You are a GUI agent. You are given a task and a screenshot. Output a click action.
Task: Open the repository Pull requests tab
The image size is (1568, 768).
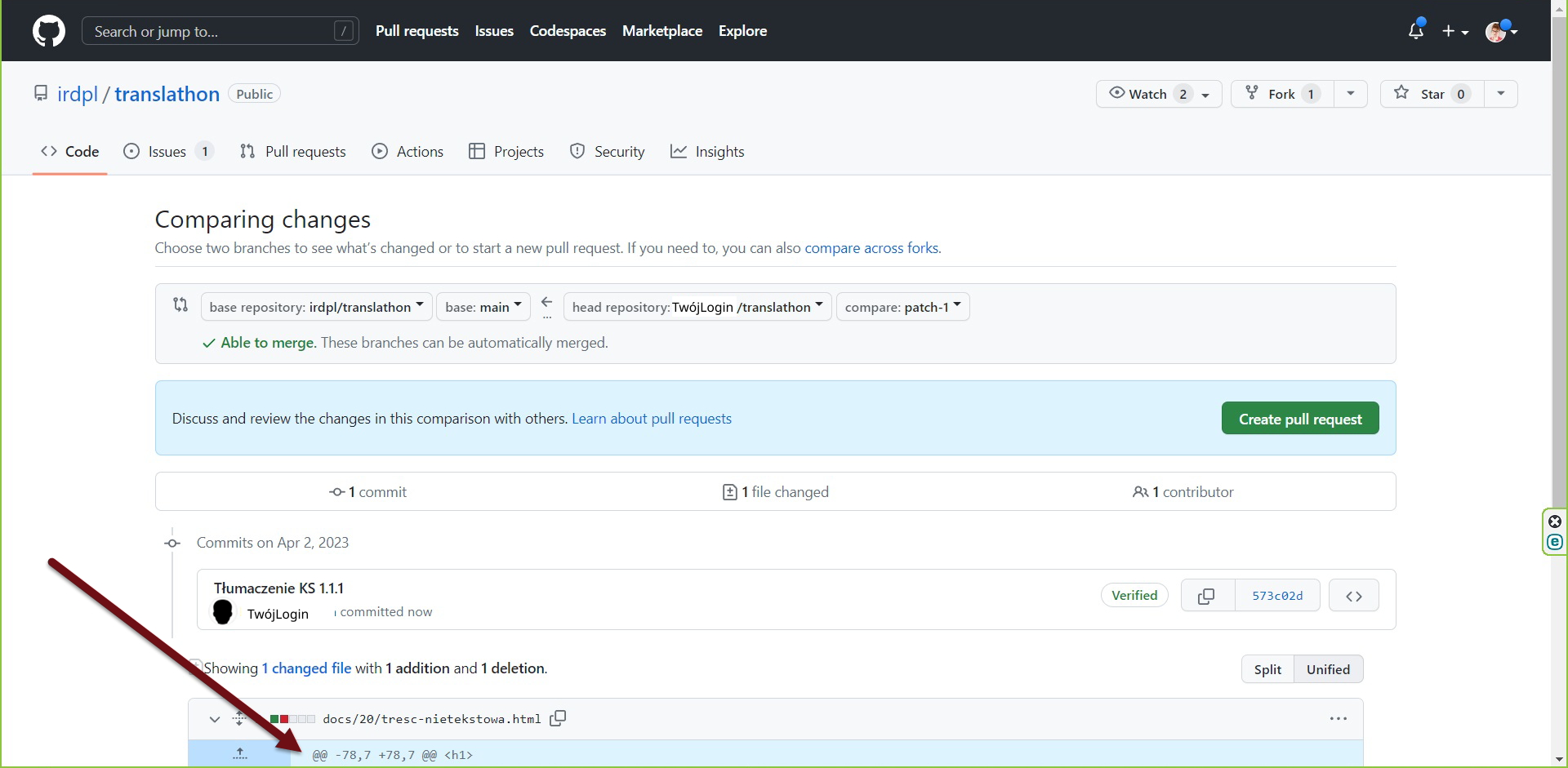click(293, 152)
